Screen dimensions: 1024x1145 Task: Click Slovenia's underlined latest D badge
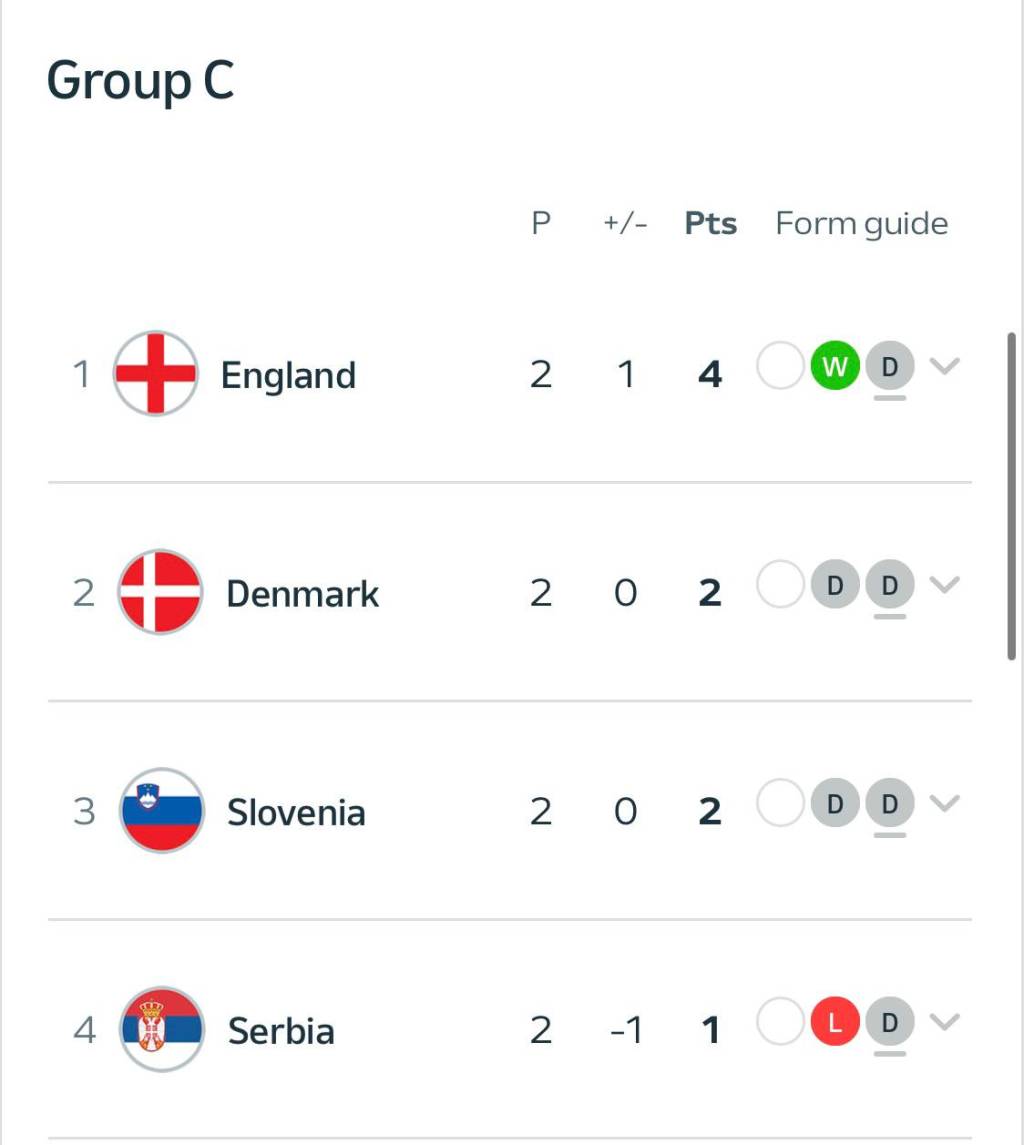point(889,804)
